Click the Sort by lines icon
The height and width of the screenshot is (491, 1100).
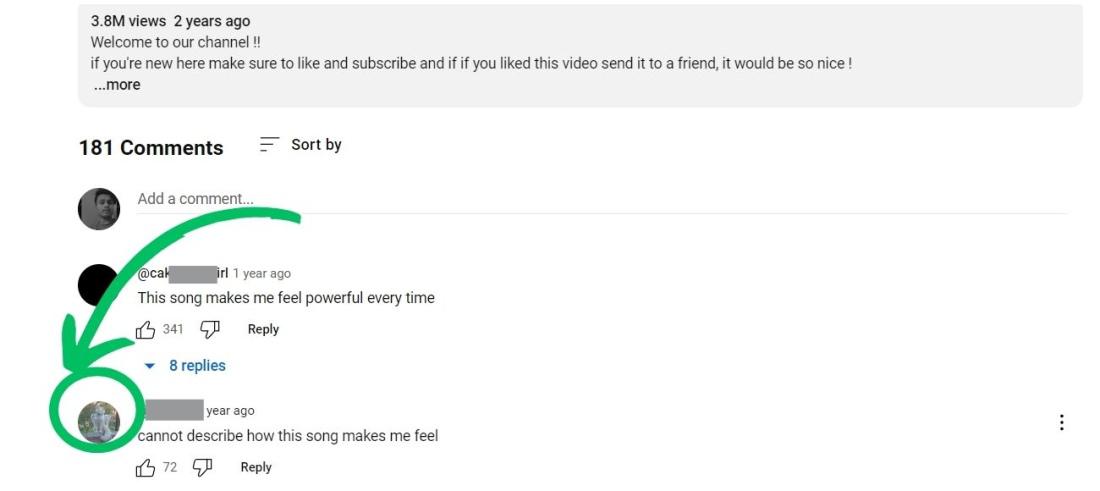(x=269, y=145)
